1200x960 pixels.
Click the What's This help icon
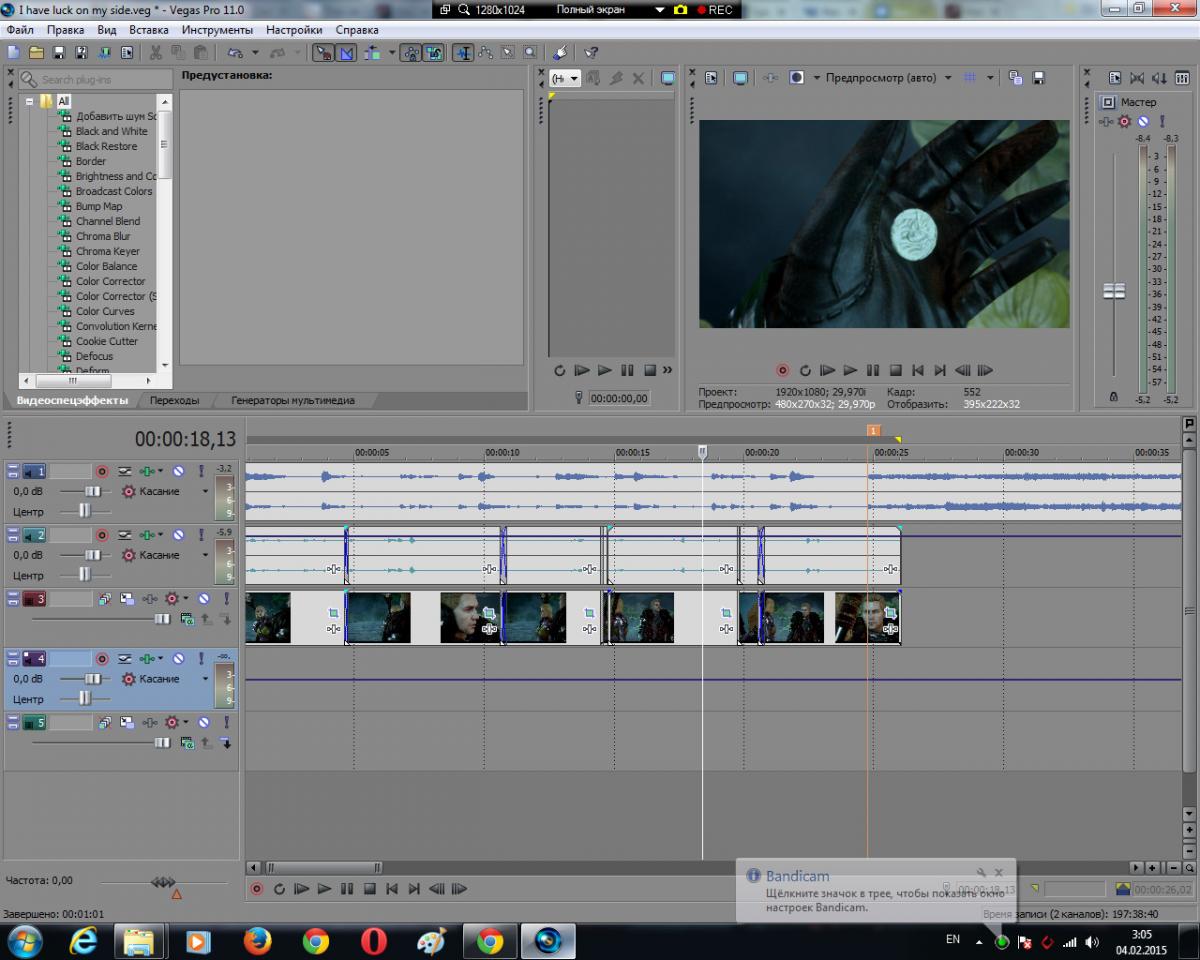click(591, 52)
